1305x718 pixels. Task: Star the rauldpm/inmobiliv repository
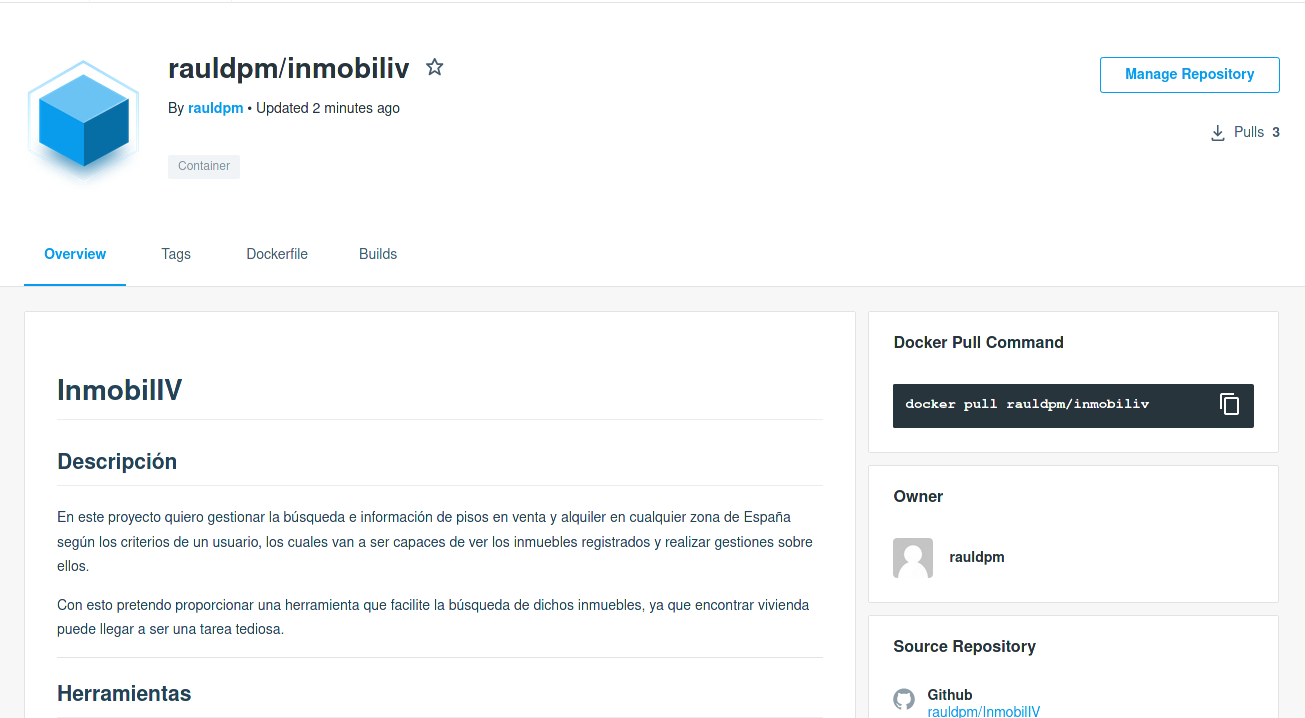point(434,67)
